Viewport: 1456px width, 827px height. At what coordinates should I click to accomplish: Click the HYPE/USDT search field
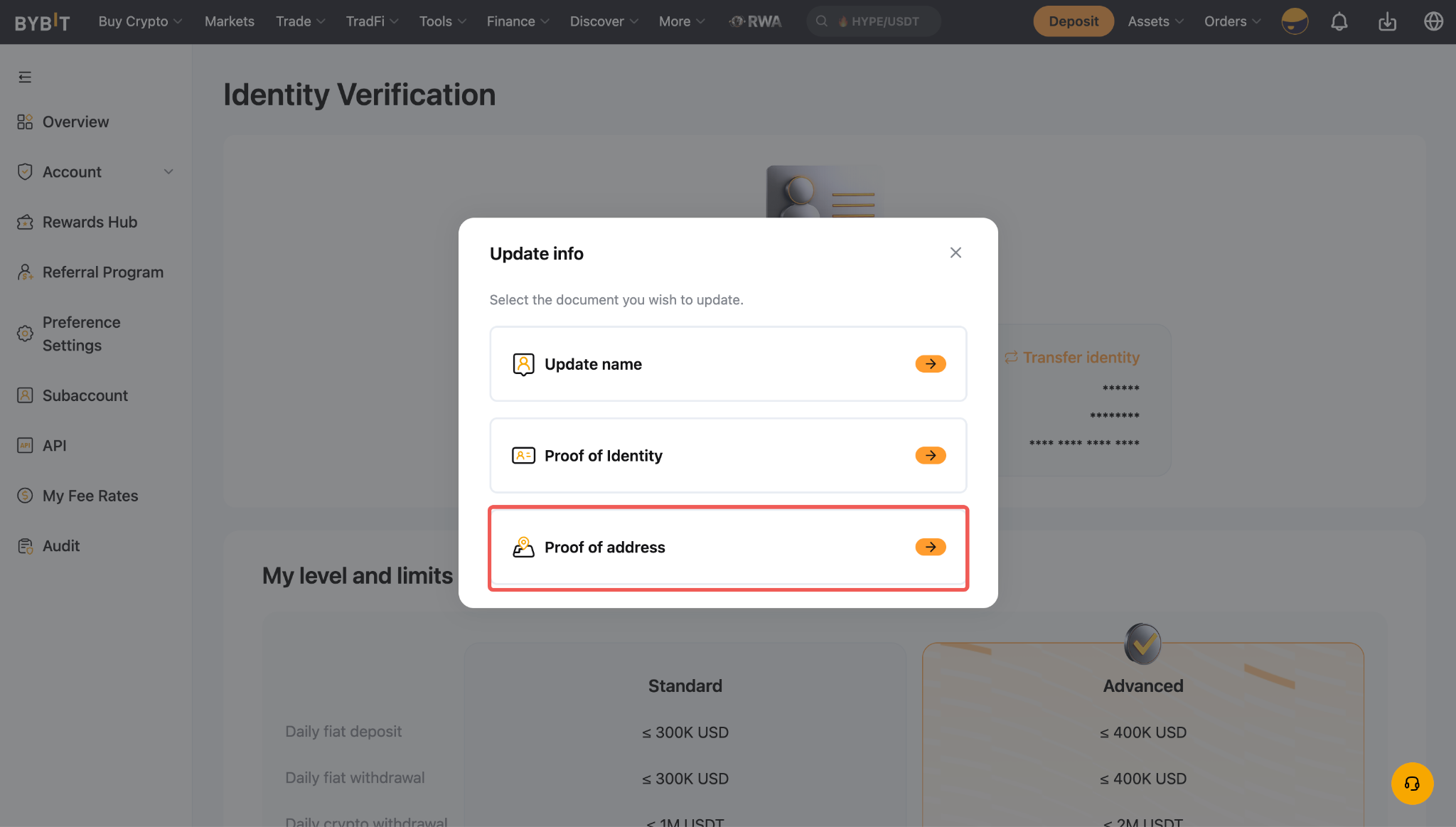[873, 21]
